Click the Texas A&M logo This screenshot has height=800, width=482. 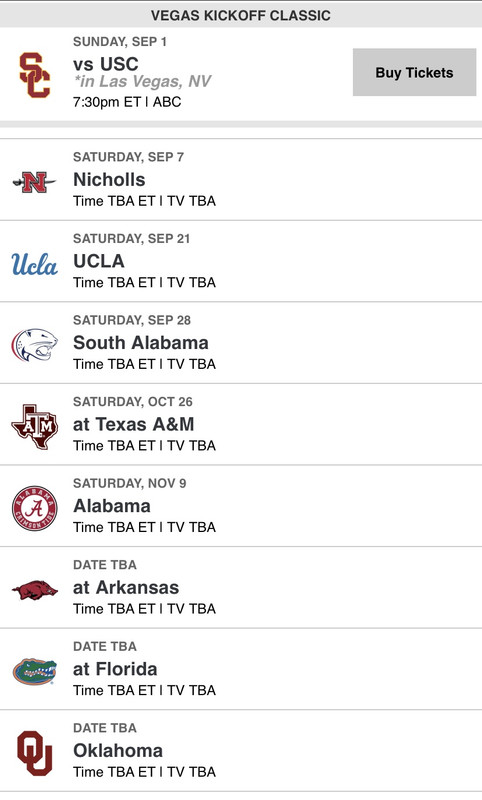pyautogui.click(x=35, y=427)
